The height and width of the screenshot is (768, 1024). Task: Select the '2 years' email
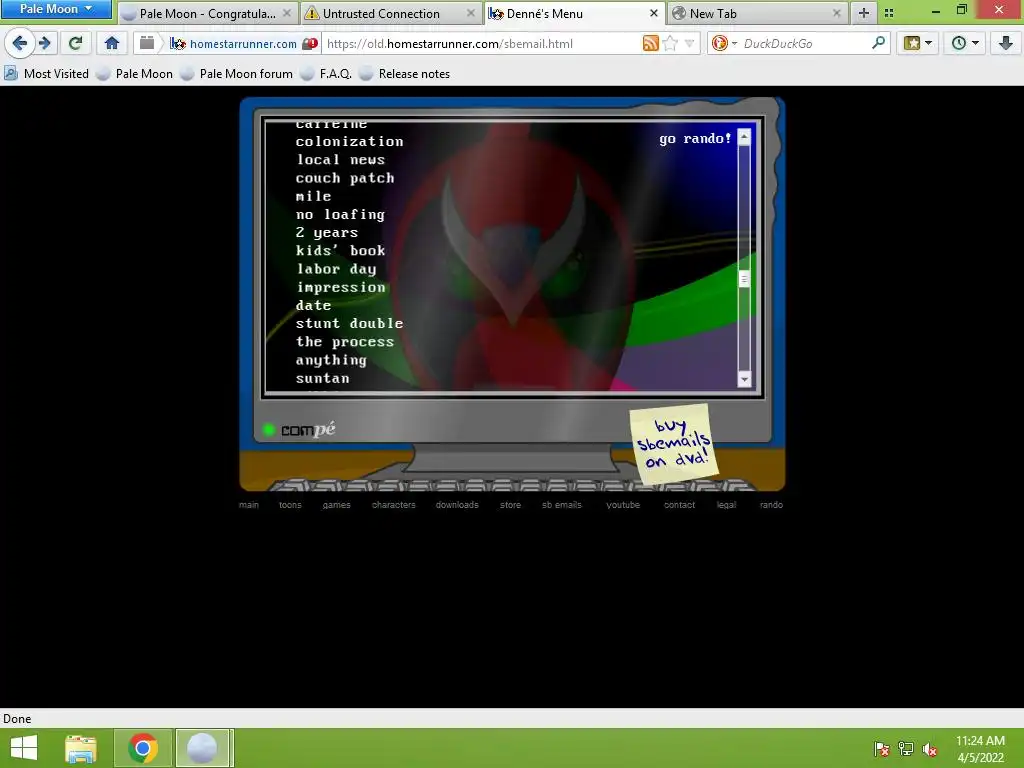(x=327, y=232)
